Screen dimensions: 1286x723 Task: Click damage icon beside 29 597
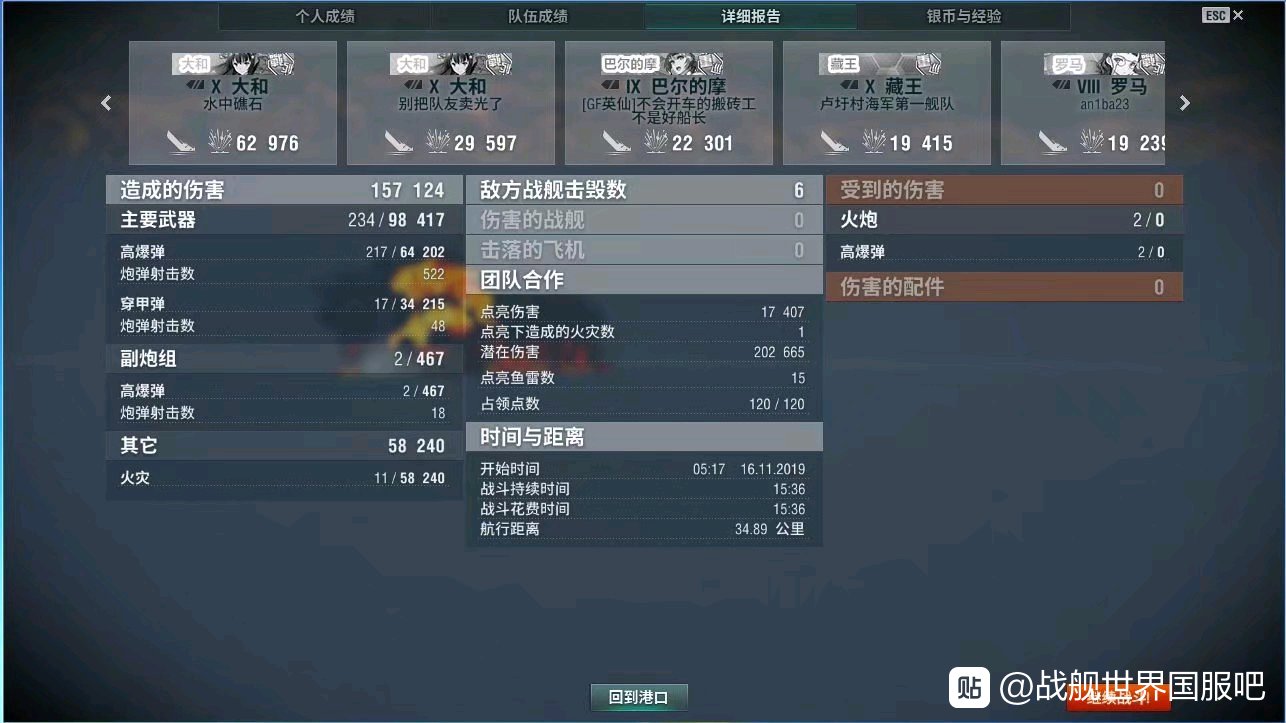437,142
